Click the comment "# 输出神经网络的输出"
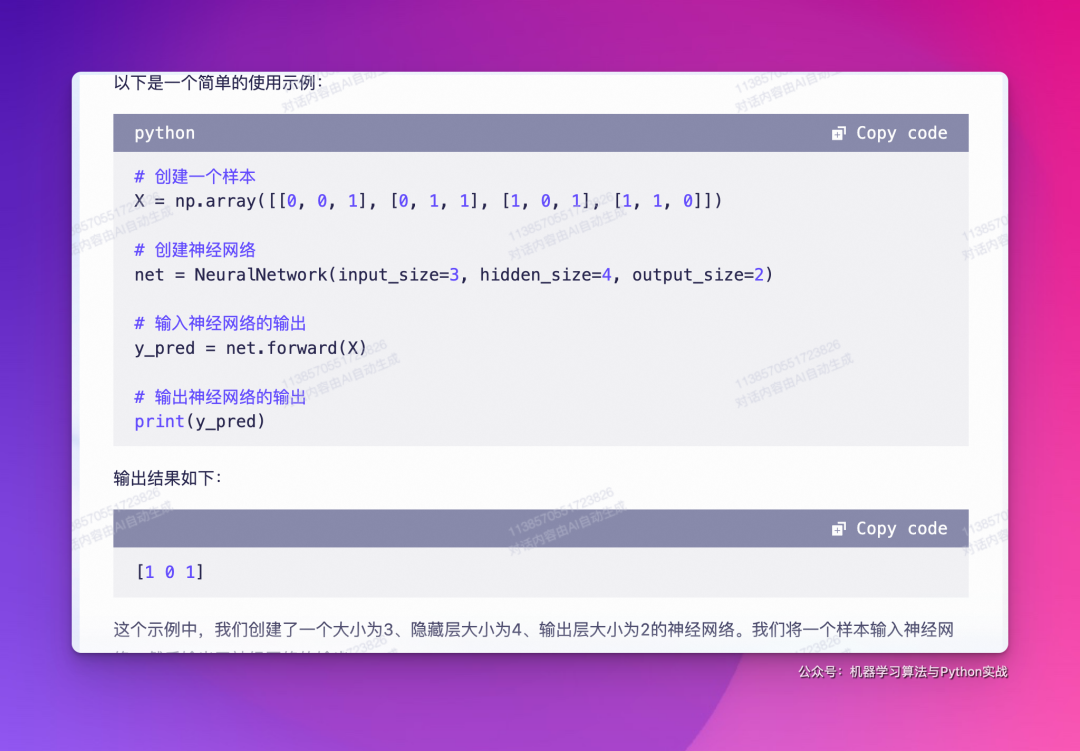The image size is (1080, 751). pyautogui.click(x=220, y=397)
